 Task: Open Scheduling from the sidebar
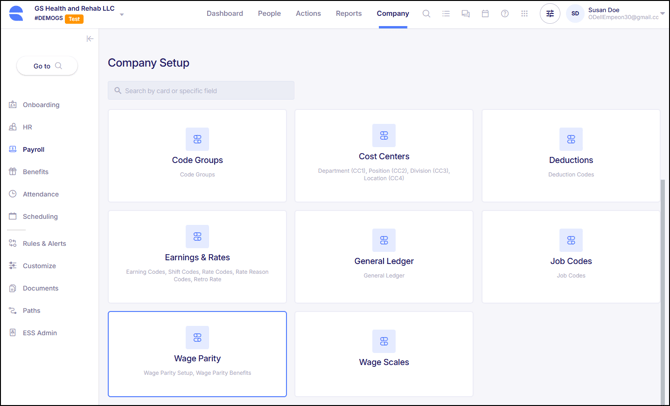(x=40, y=216)
